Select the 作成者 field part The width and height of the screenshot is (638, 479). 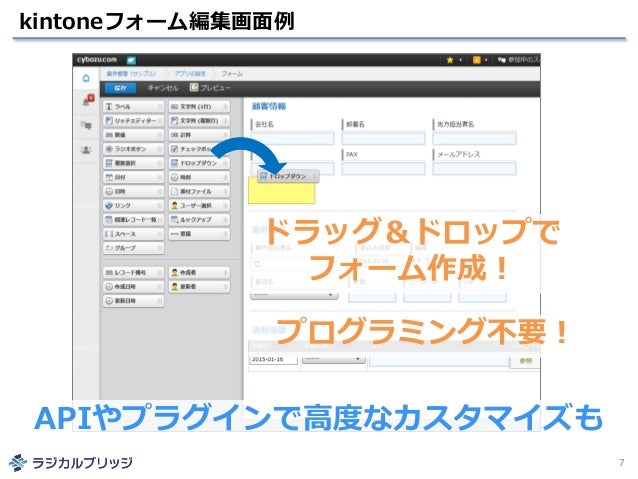[199, 272]
